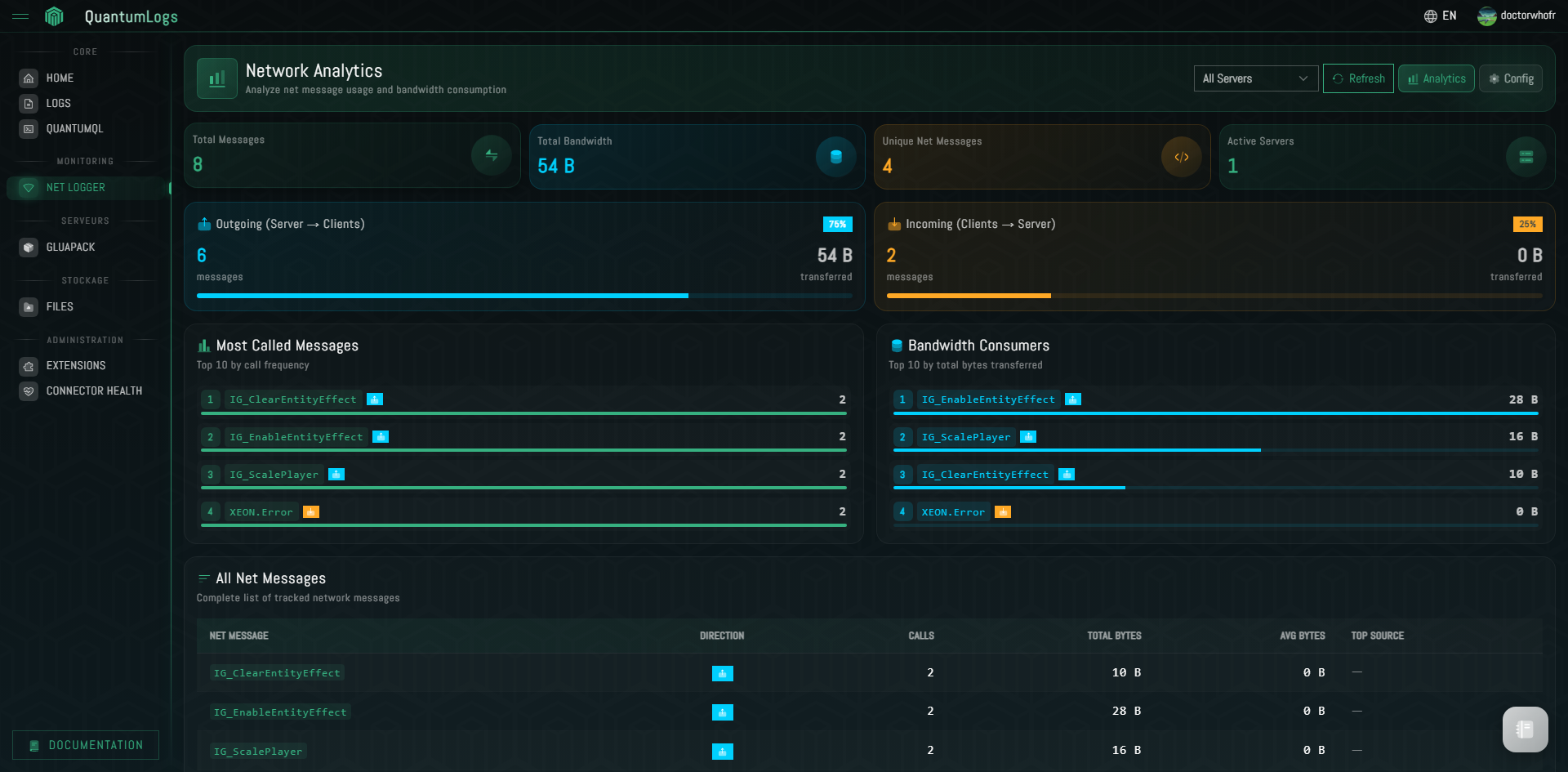
Task: Click the Home sidebar icon
Action: [x=29, y=78]
